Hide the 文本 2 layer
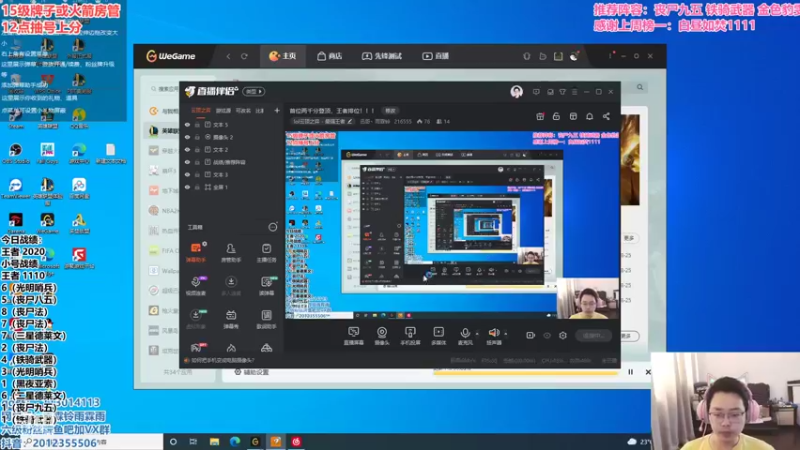800x450 pixels. click(187, 149)
